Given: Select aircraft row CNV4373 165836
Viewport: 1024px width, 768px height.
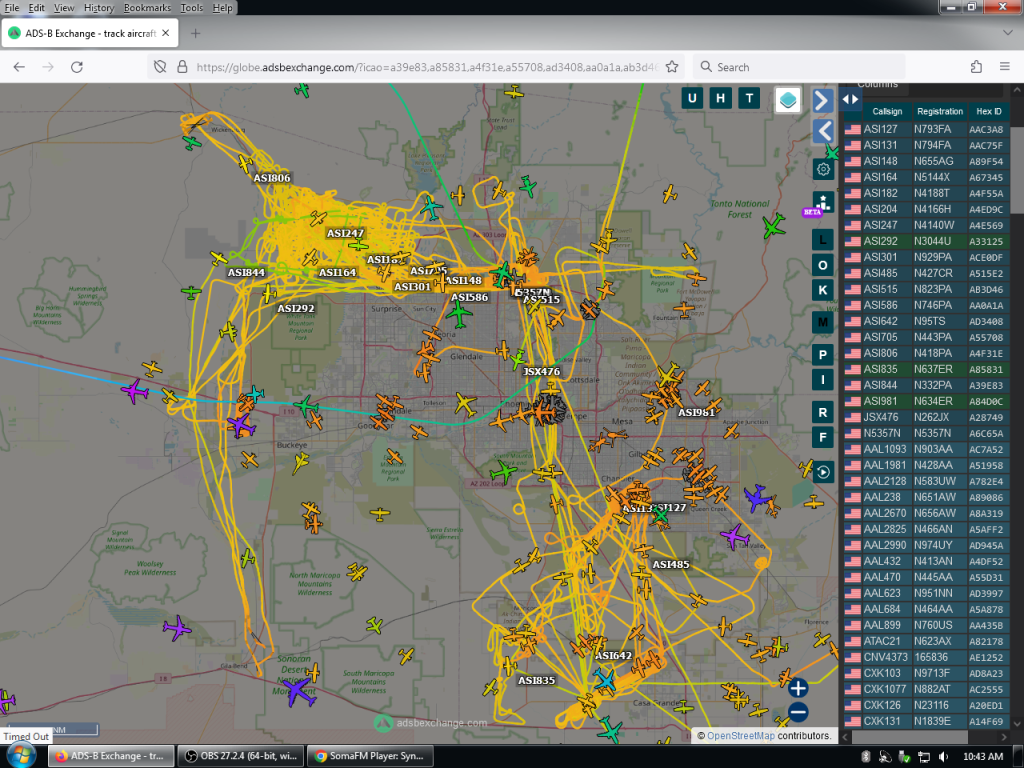Looking at the screenshot, I should (926, 657).
